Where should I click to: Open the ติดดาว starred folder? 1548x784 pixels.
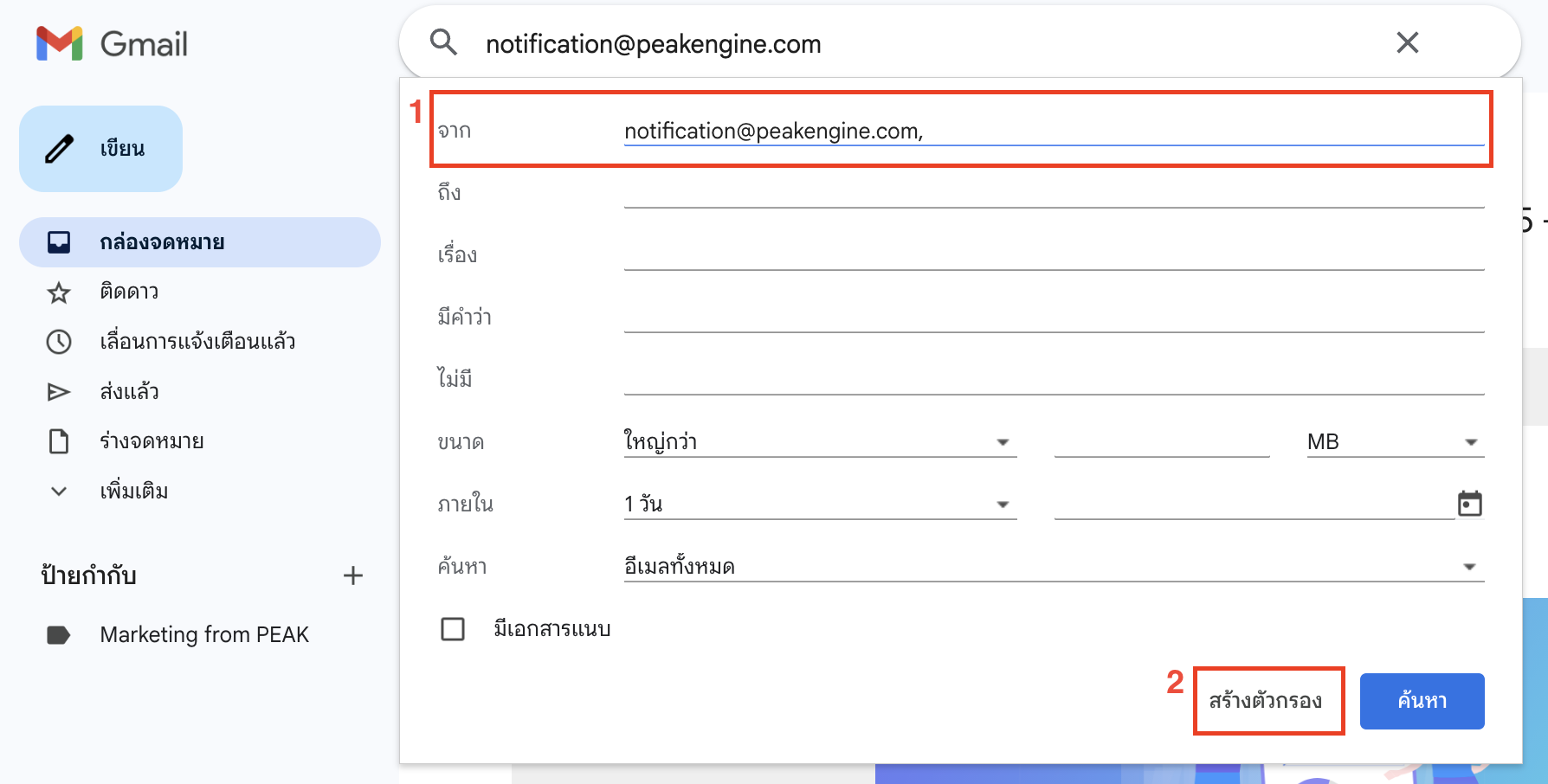click(x=129, y=292)
